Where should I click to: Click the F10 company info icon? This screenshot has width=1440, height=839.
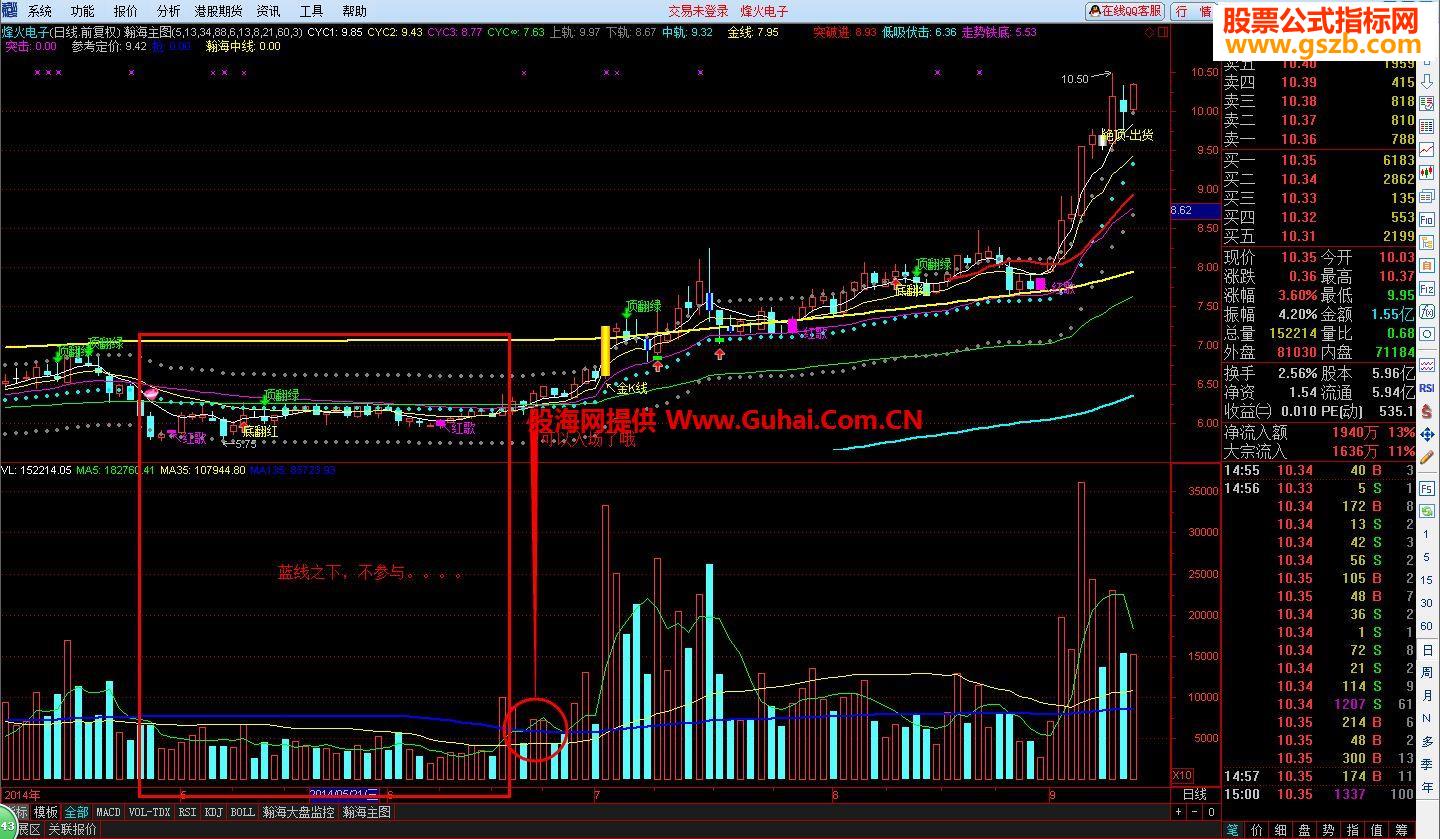(1427, 219)
